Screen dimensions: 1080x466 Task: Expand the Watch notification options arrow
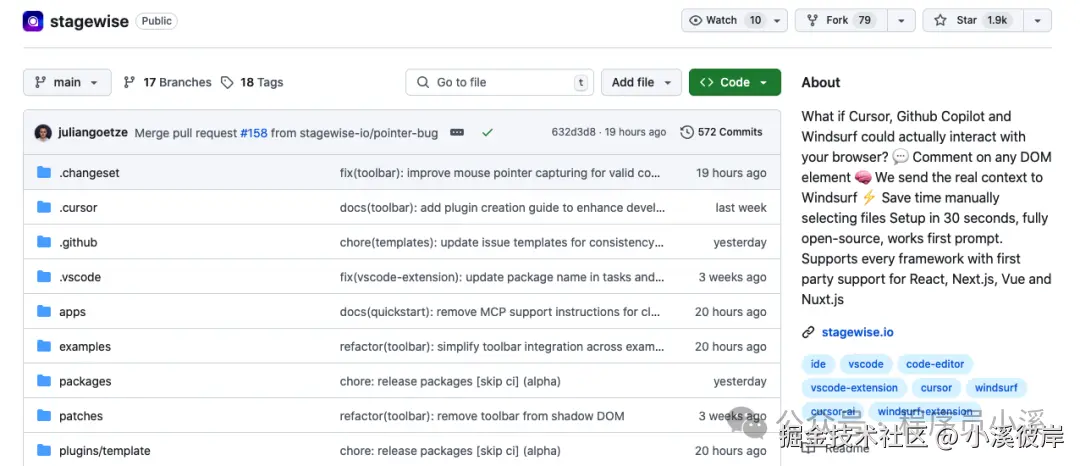tap(777, 20)
